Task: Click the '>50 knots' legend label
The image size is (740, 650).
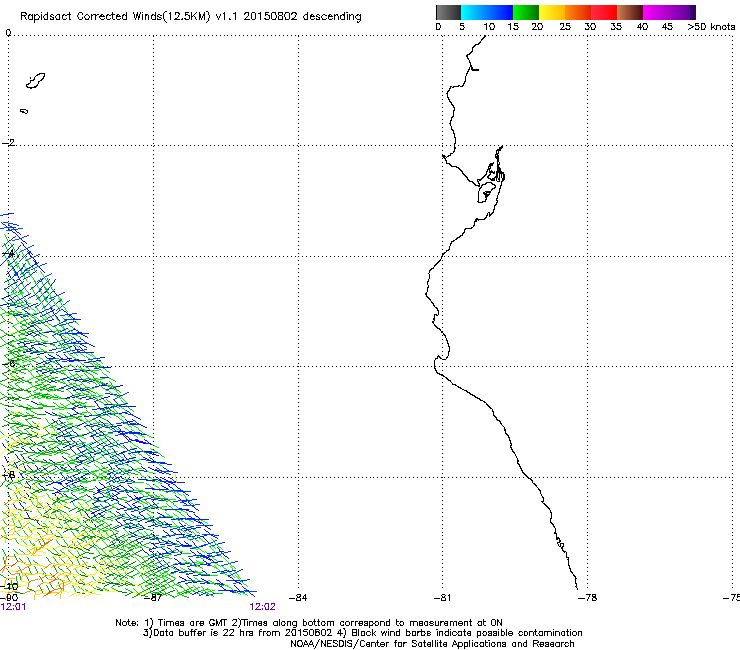Action: coord(711,26)
